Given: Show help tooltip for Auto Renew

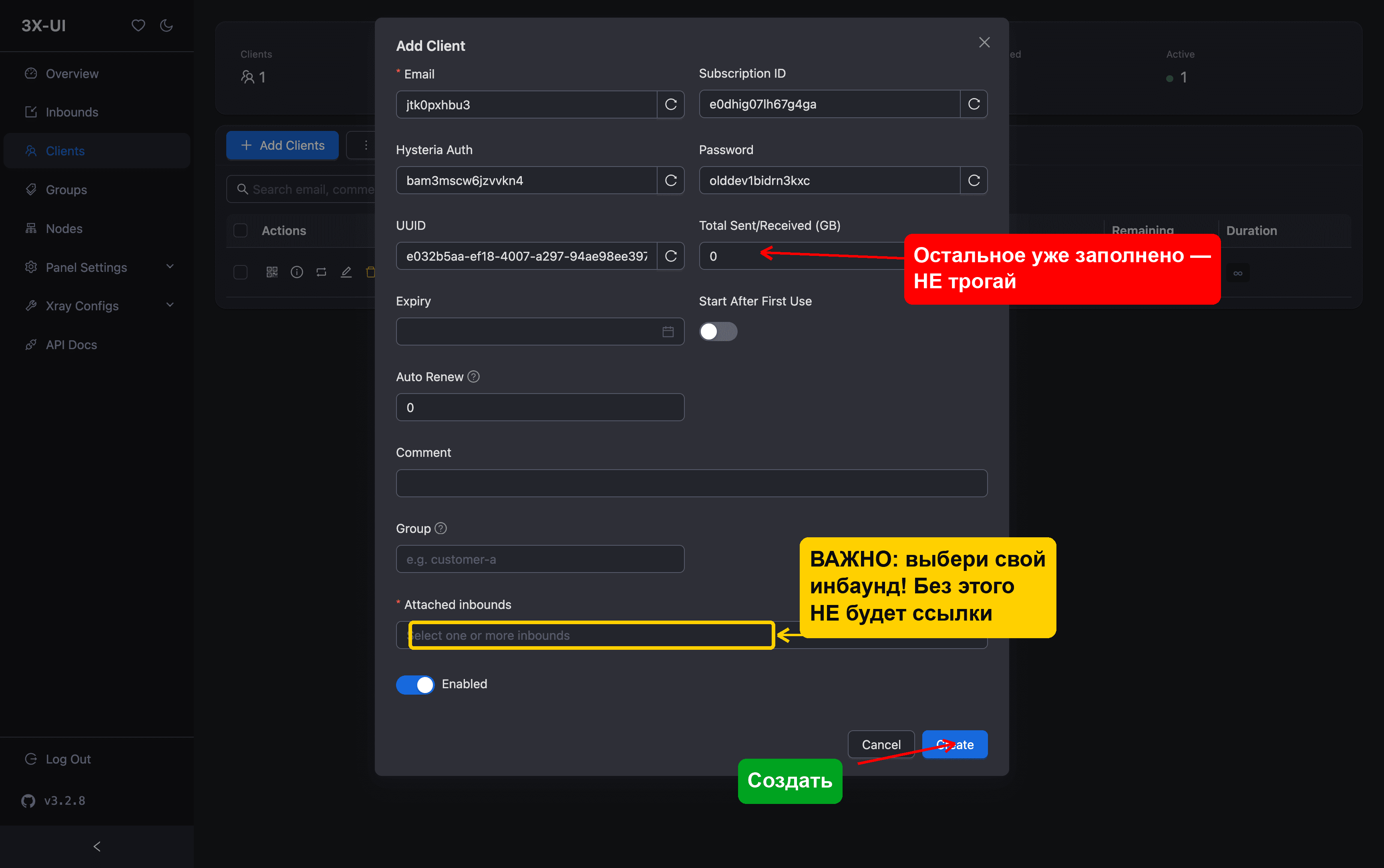Looking at the screenshot, I should (x=474, y=377).
